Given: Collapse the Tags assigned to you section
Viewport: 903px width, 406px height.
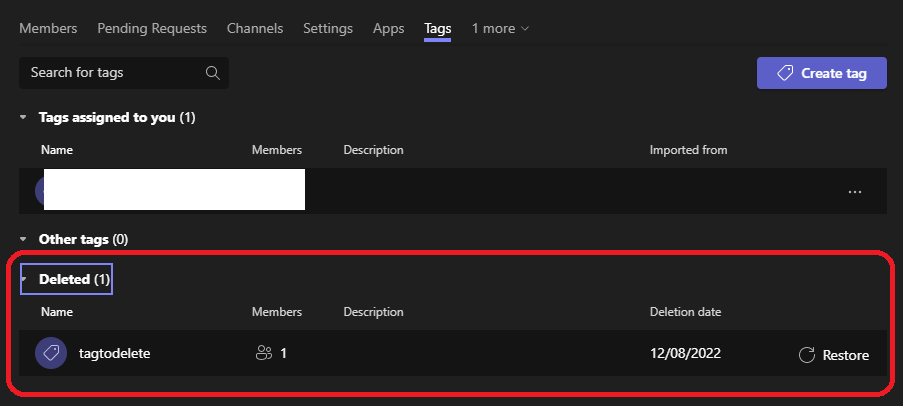Looking at the screenshot, I should click(23, 118).
